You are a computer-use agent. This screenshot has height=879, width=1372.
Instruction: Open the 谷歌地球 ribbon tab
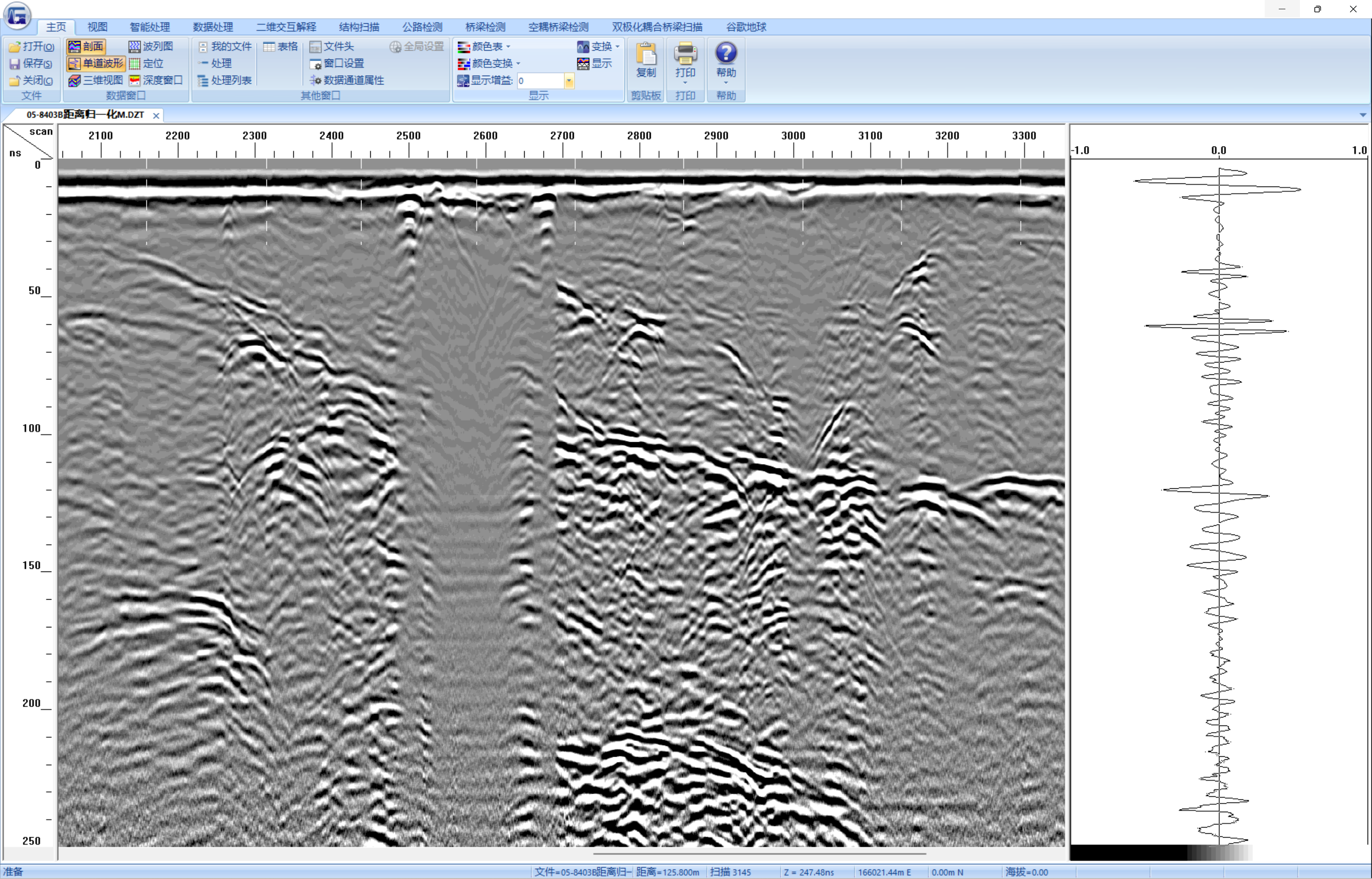pyautogui.click(x=746, y=27)
